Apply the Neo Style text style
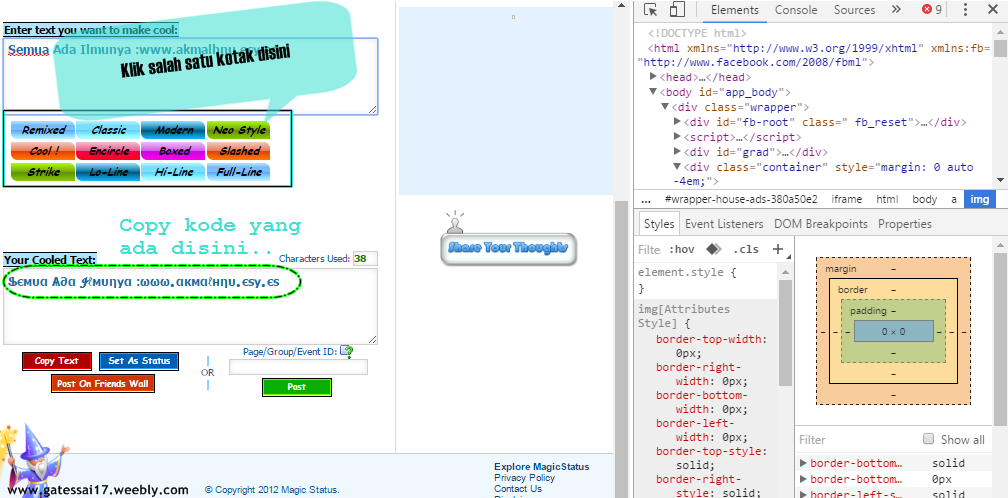 (238, 130)
